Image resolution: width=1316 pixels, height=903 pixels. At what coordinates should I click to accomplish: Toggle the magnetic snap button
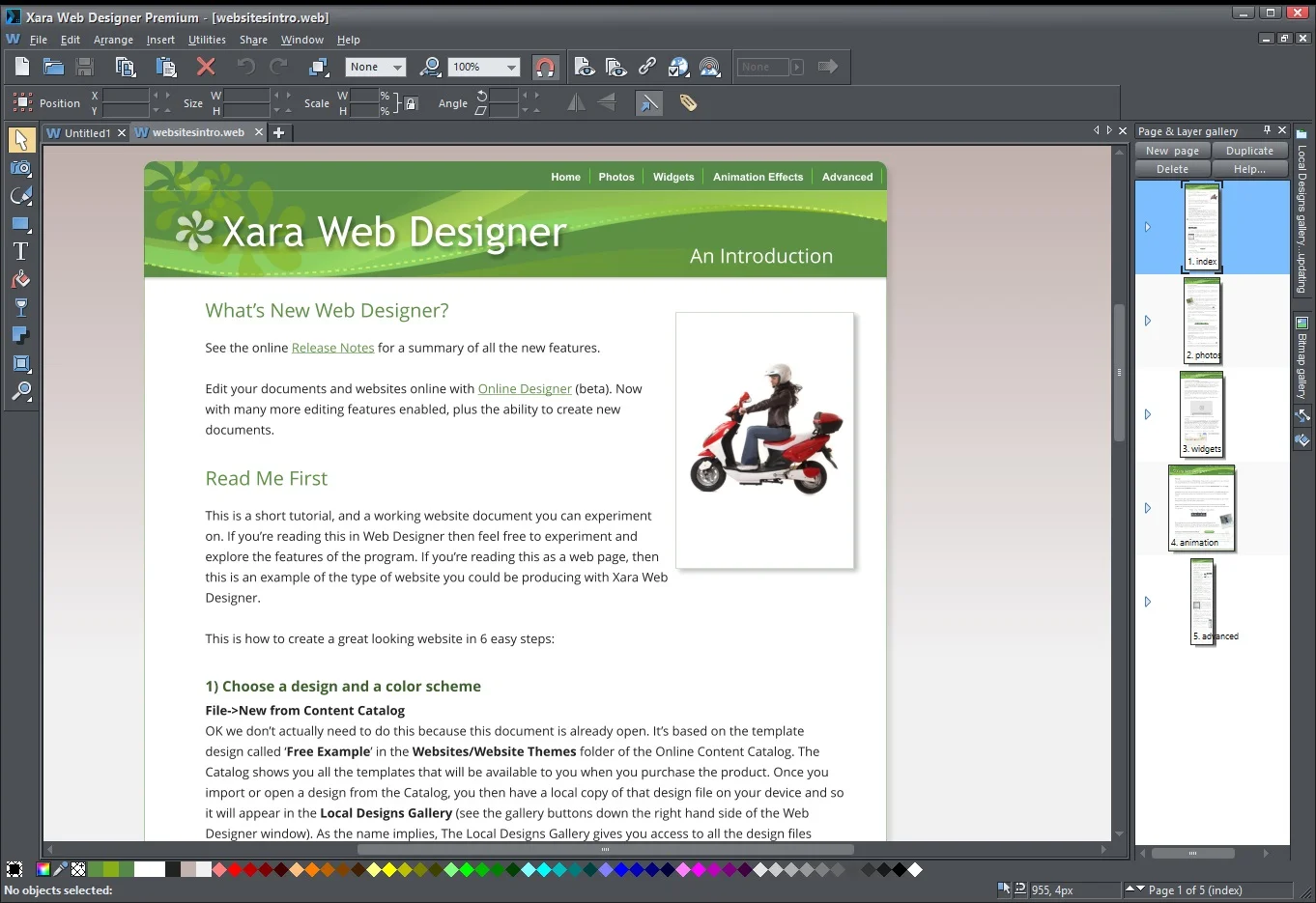[x=545, y=67]
